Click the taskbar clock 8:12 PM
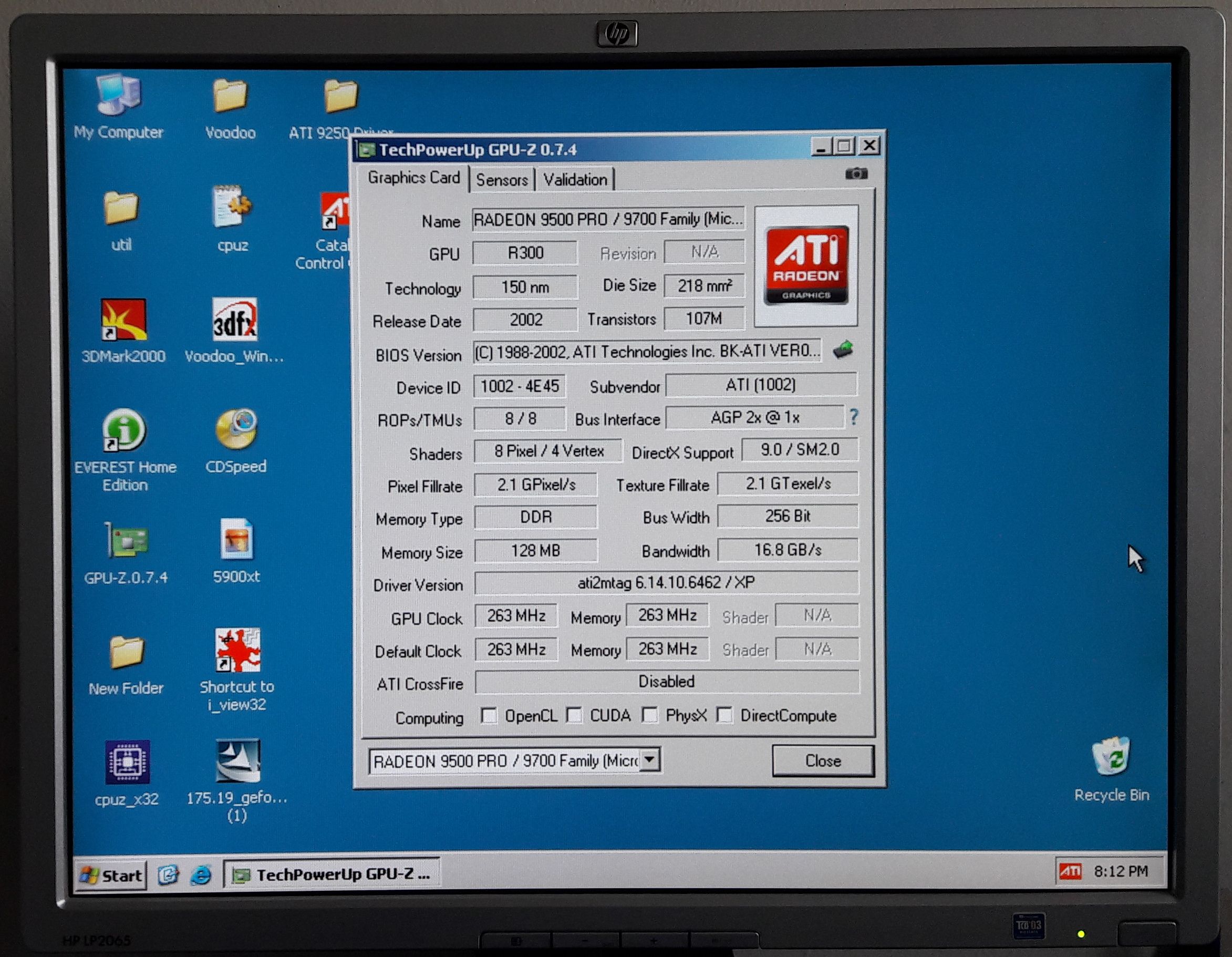This screenshot has width=1232, height=957. point(1121,872)
